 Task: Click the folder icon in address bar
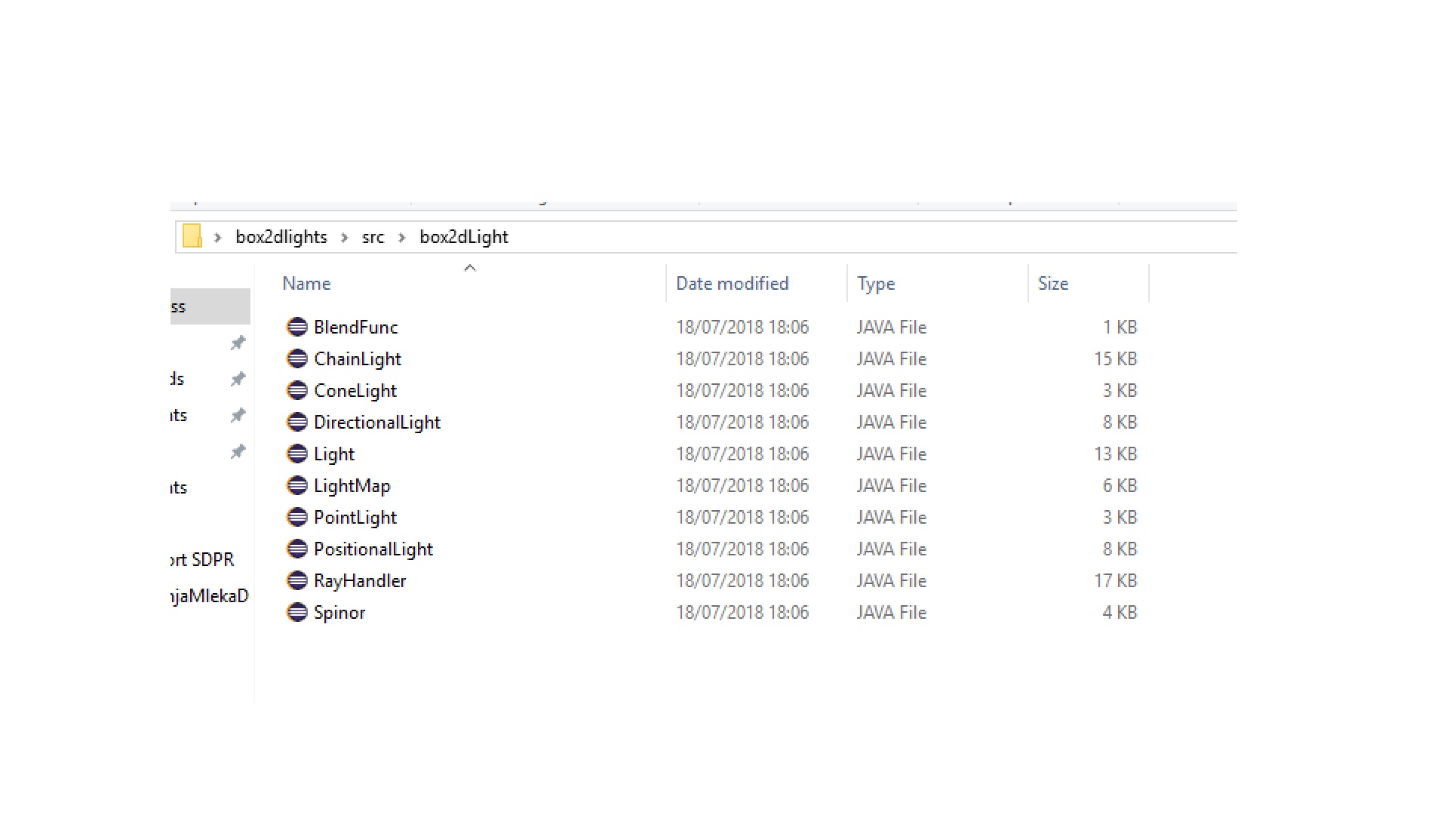[x=192, y=237]
